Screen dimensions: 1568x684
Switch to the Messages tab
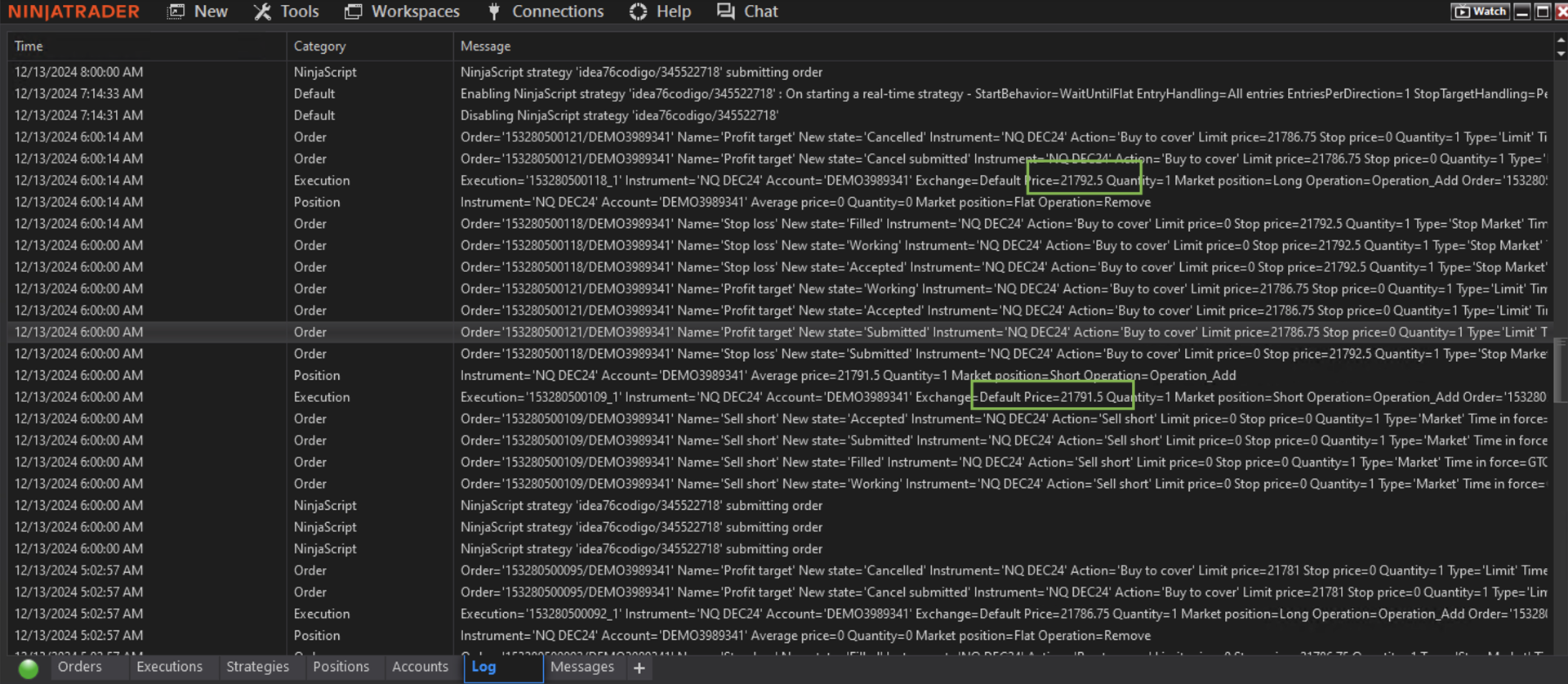[x=581, y=667]
